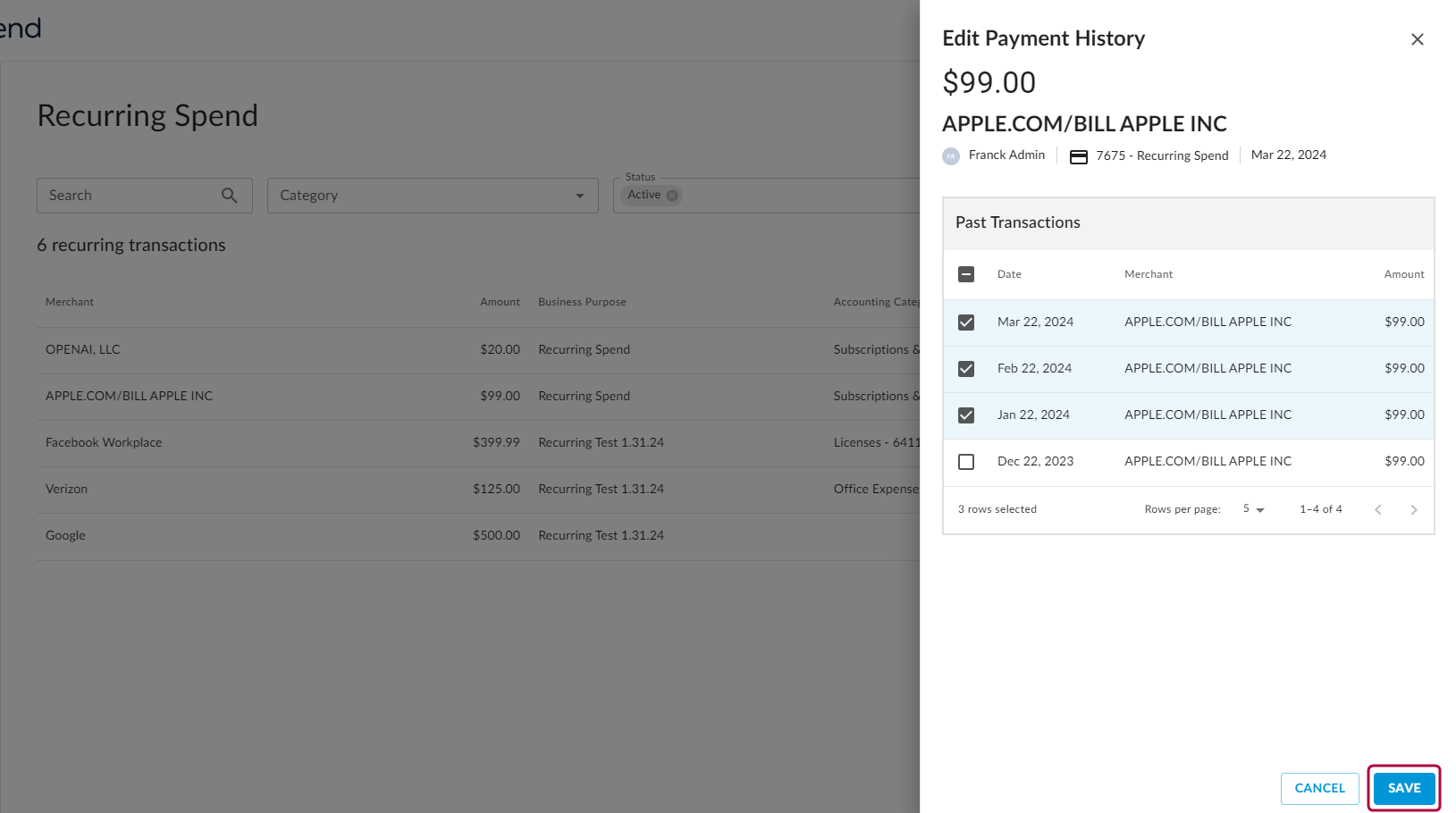Click the Search input field
The width and height of the screenshot is (1456, 813).
click(145, 196)
